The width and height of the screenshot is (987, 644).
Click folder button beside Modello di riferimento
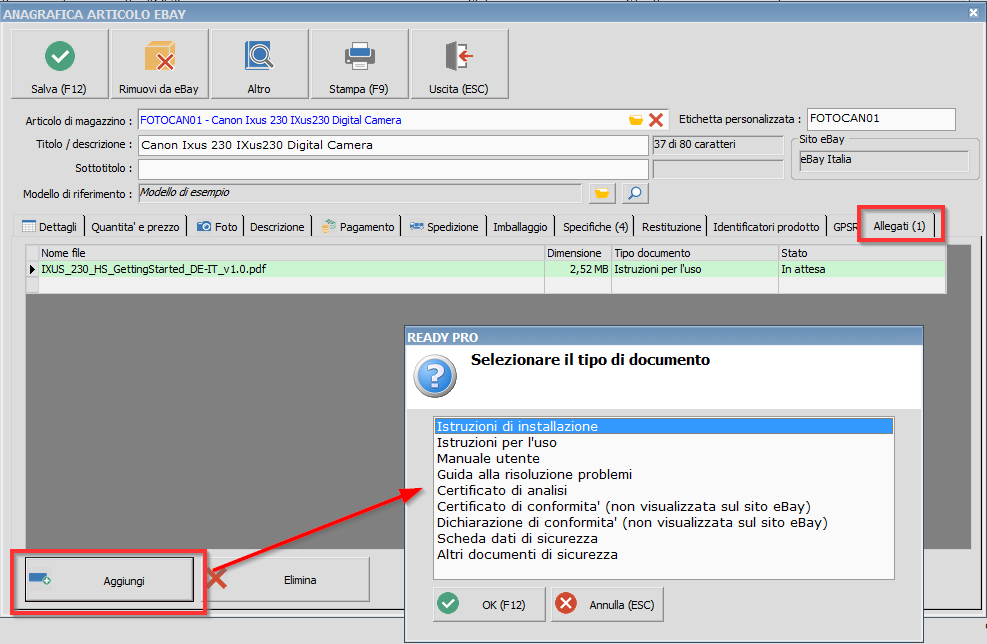[602, 193]
